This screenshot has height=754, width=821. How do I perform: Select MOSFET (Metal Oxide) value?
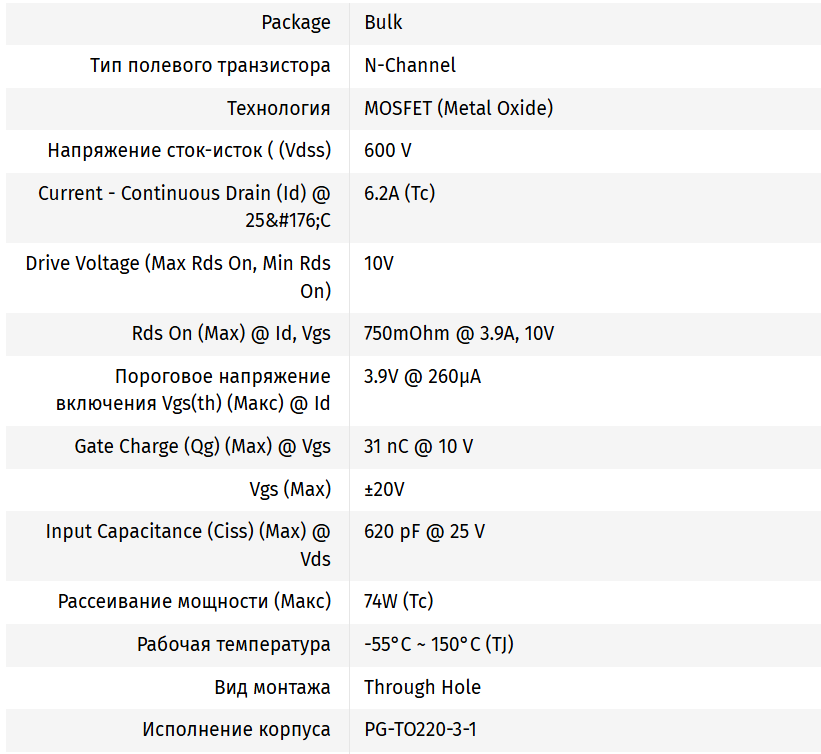point(458,108)
